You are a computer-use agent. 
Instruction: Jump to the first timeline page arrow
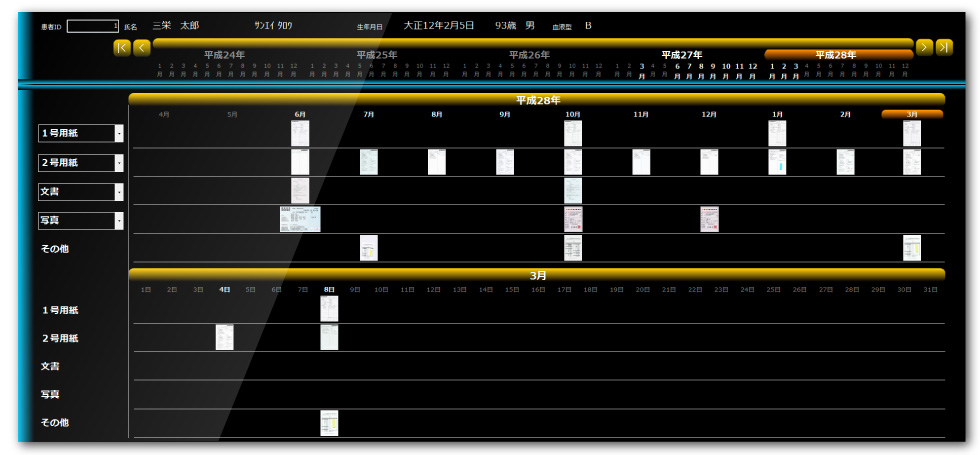[122, 47]
